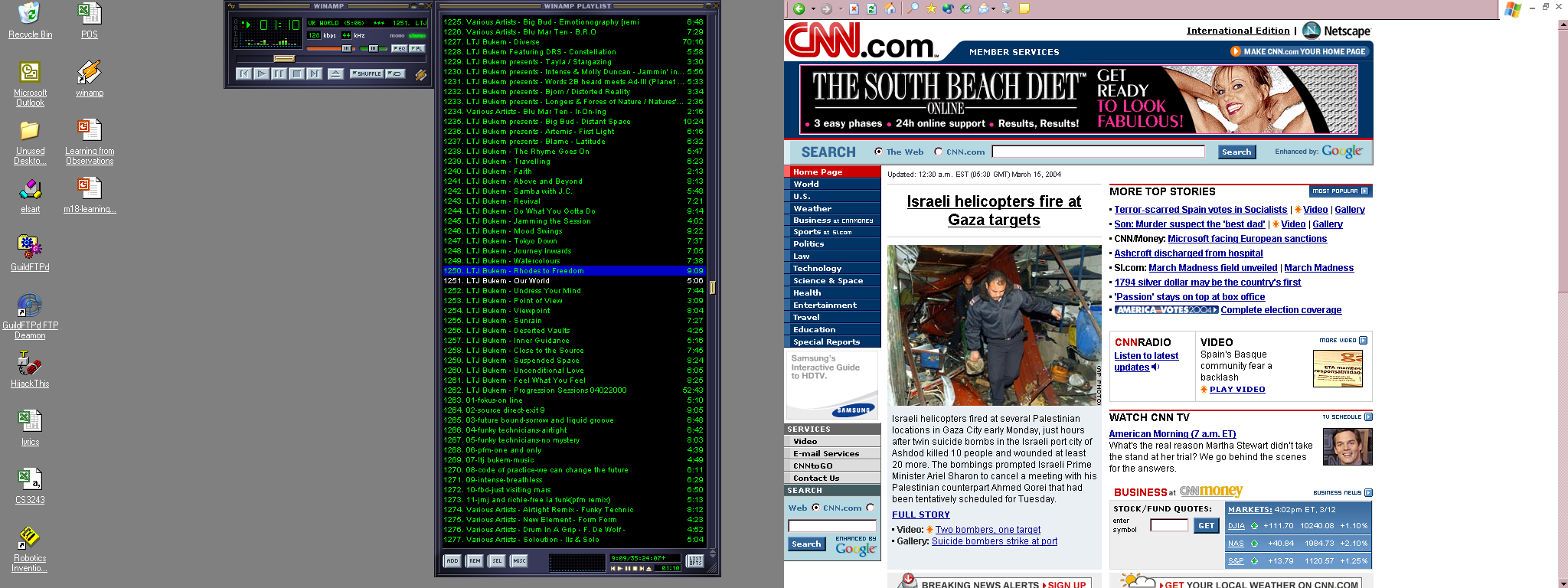This screenshot has width=1568, height=588.
Task: Pause playback in Winamp main window
Action: (279, 74)
